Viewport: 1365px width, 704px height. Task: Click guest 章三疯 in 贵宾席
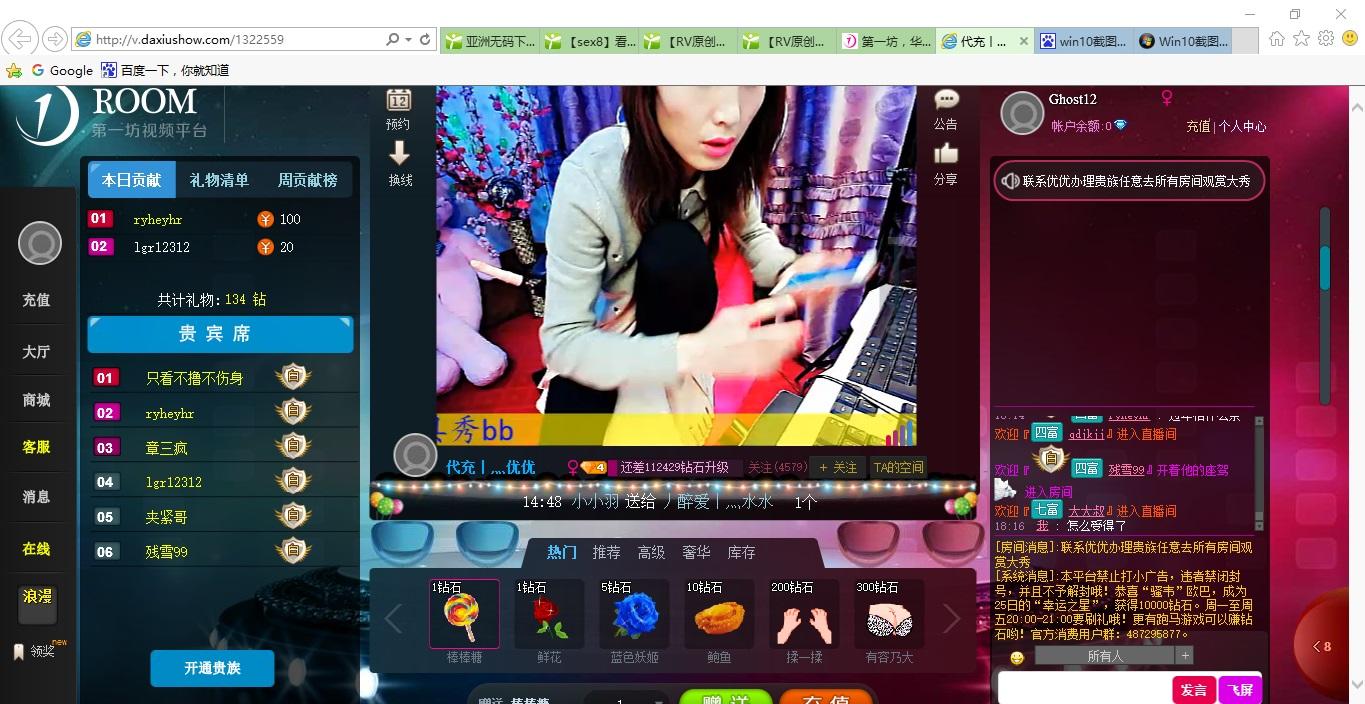(166, 447)
